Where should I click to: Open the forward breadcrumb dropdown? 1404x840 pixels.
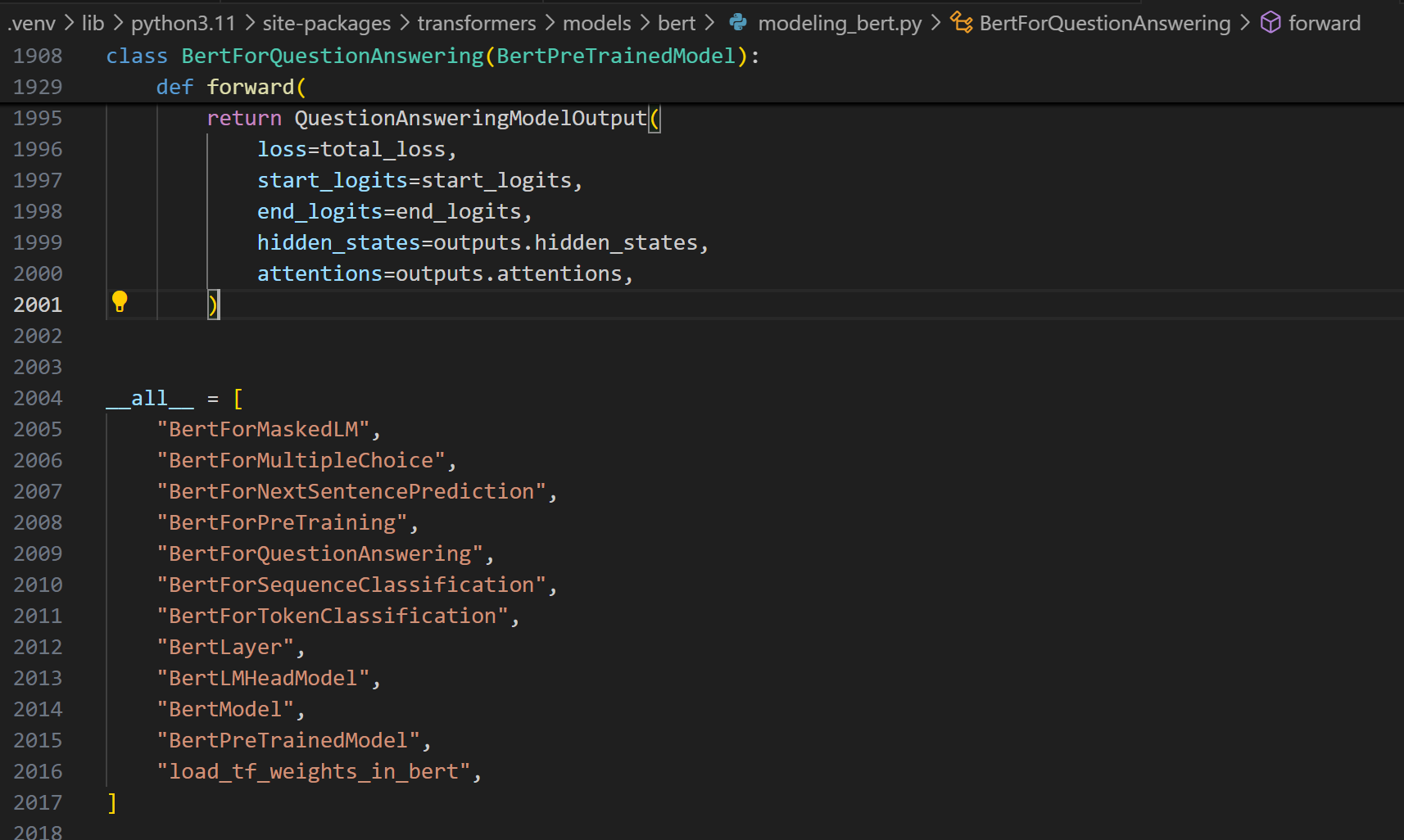click(x=1324, y=23)
